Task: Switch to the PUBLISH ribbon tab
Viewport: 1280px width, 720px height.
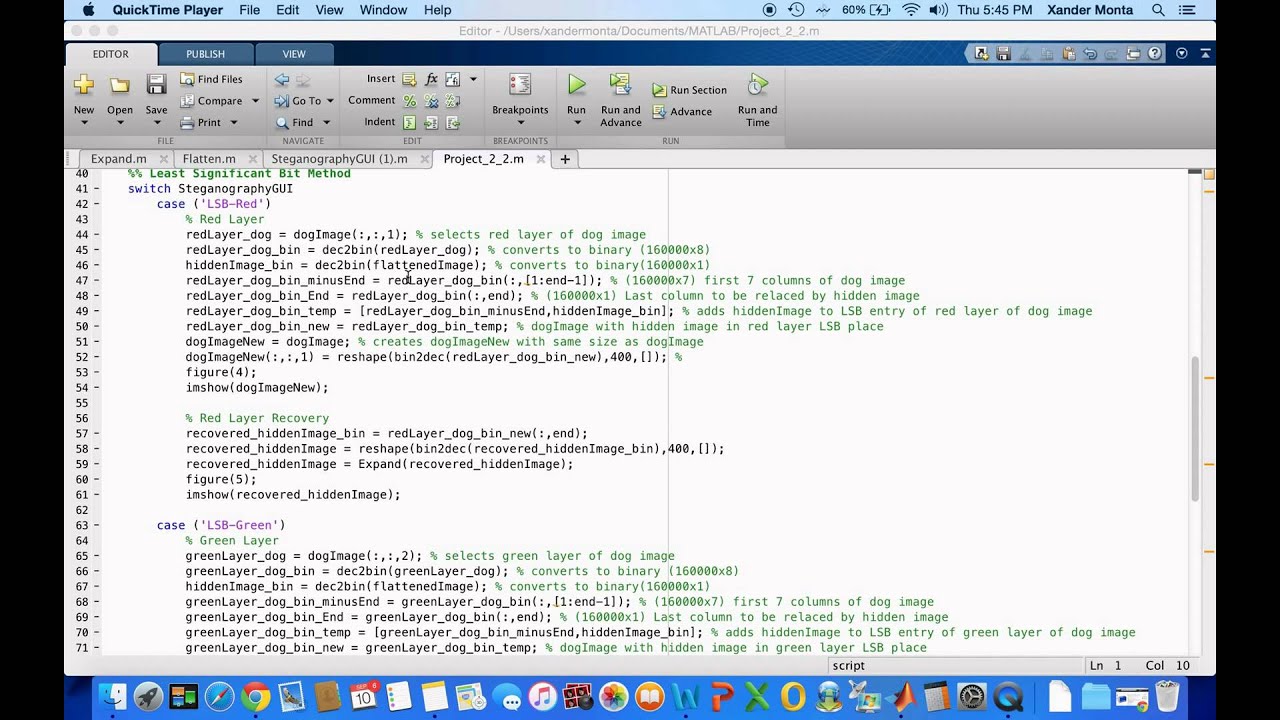Action: click(x=205, y=54)
